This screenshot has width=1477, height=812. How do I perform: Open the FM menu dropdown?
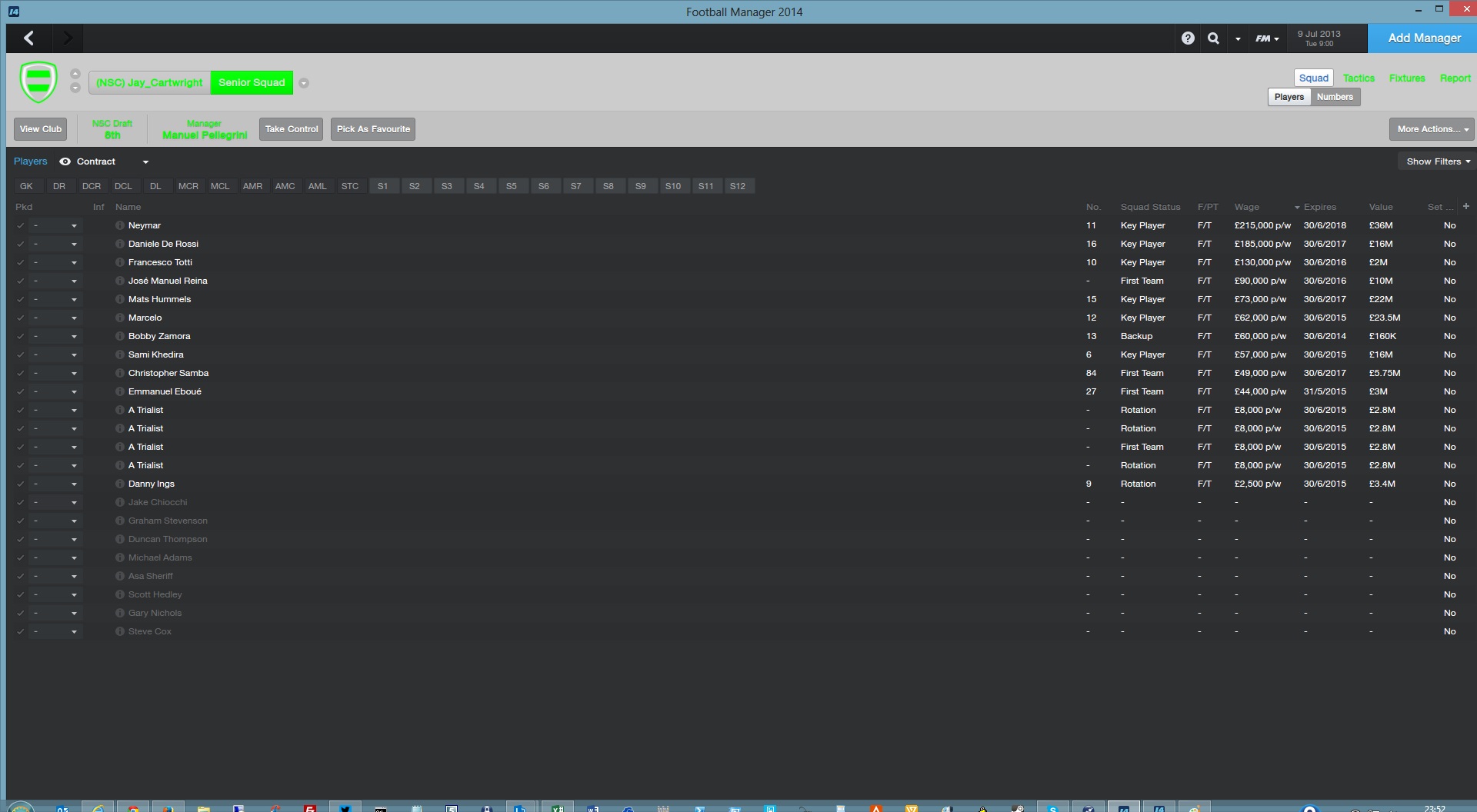point(1268,38)
